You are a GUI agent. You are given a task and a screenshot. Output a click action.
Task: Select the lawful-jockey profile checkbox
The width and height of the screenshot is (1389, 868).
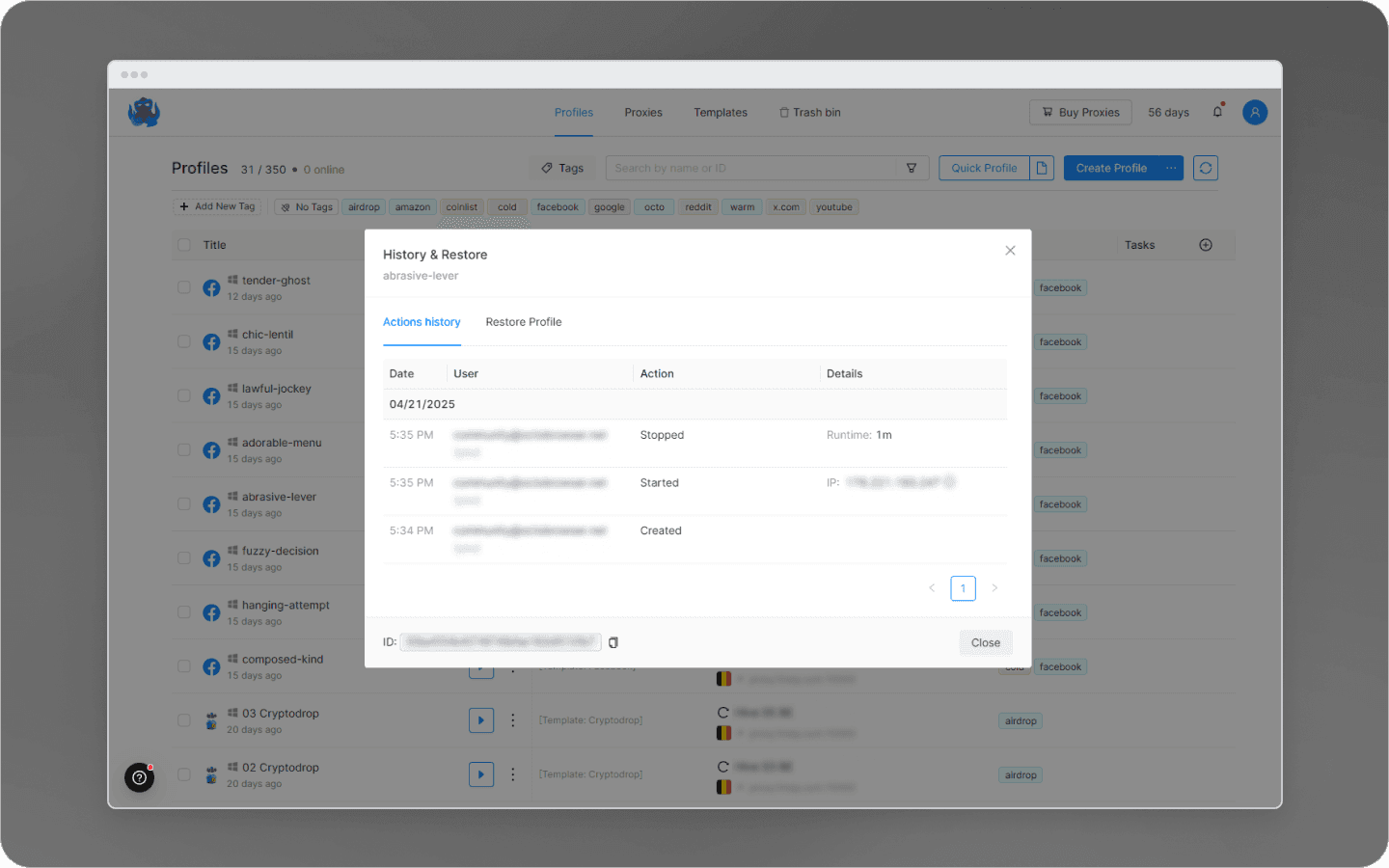tap(184, 395)
